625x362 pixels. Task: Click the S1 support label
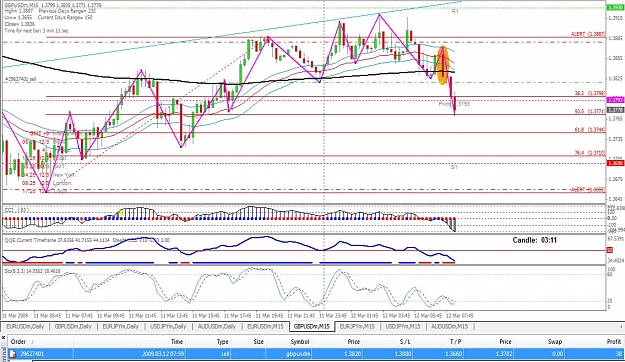click(454, 167)
